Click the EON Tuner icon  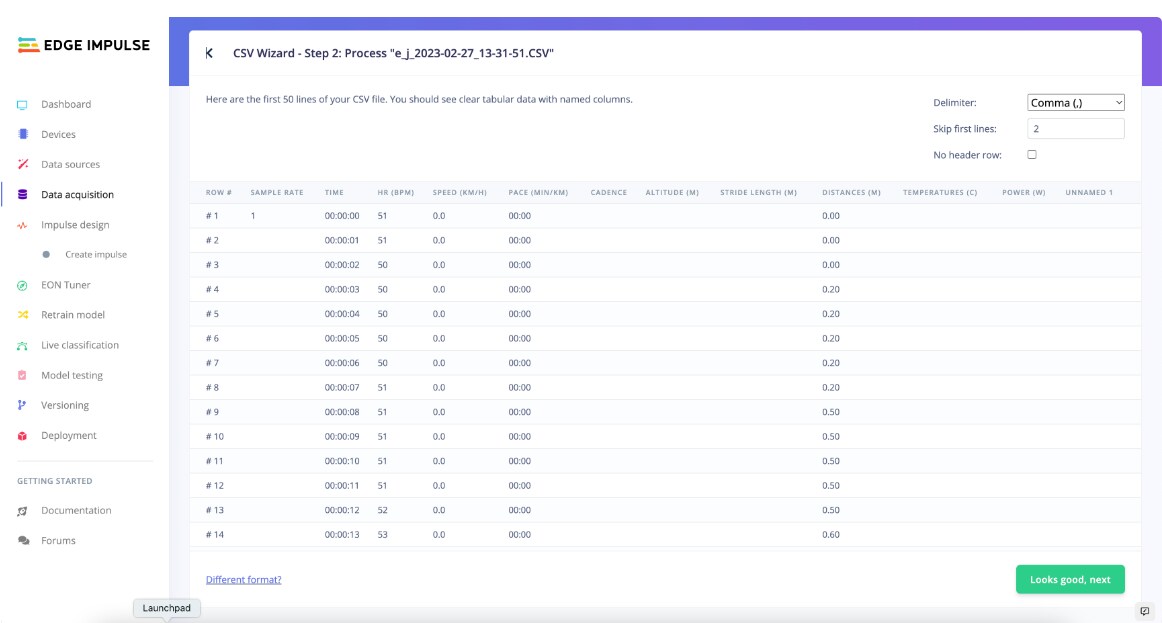pos(22,285)
